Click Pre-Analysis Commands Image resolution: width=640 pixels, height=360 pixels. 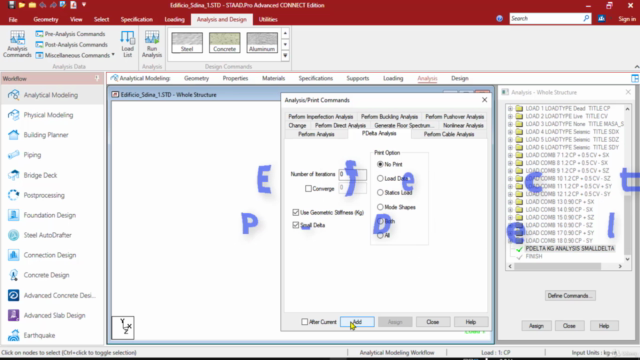pos(70,34)
